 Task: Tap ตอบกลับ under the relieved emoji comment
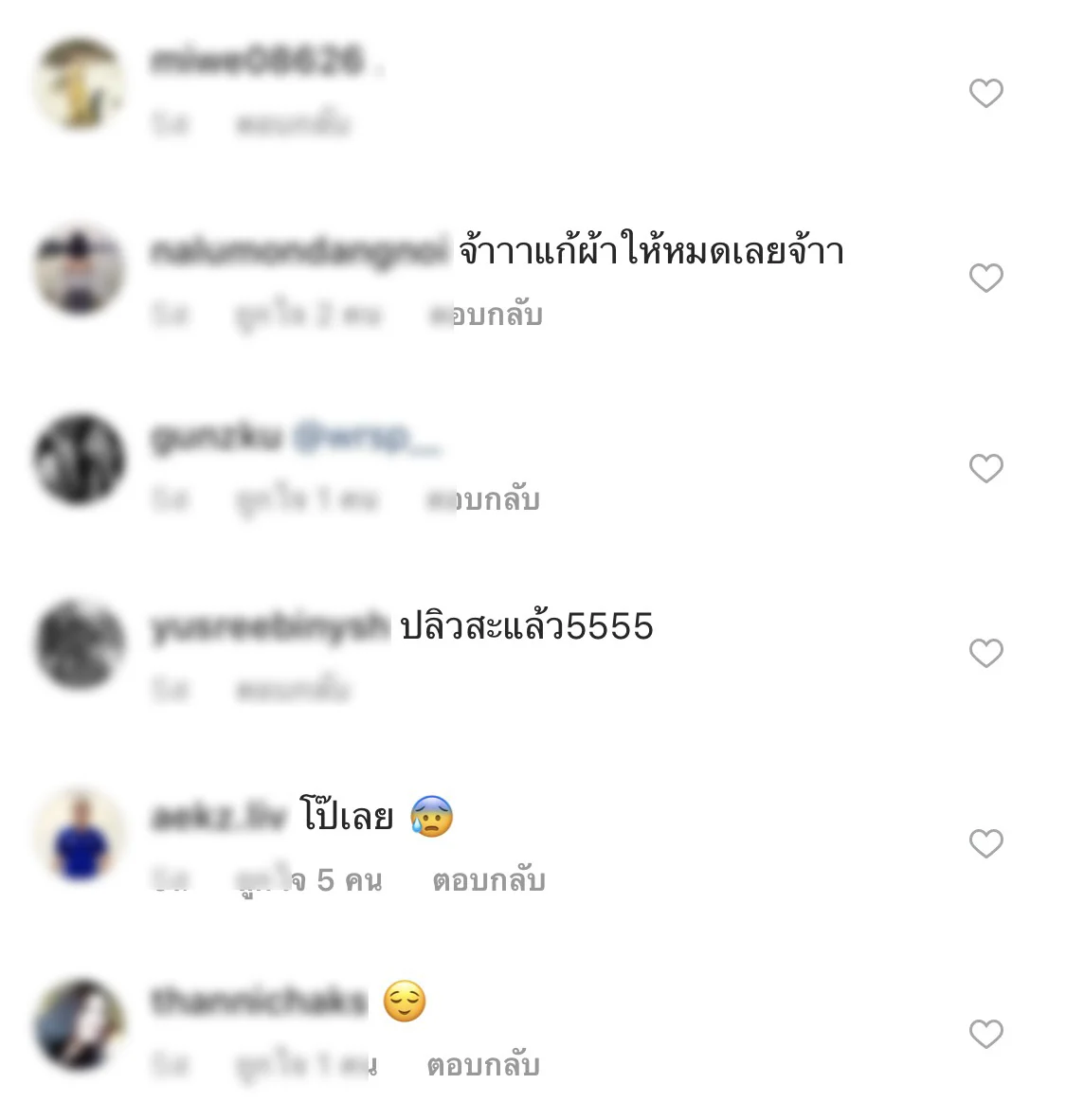tap(483, 1065)
